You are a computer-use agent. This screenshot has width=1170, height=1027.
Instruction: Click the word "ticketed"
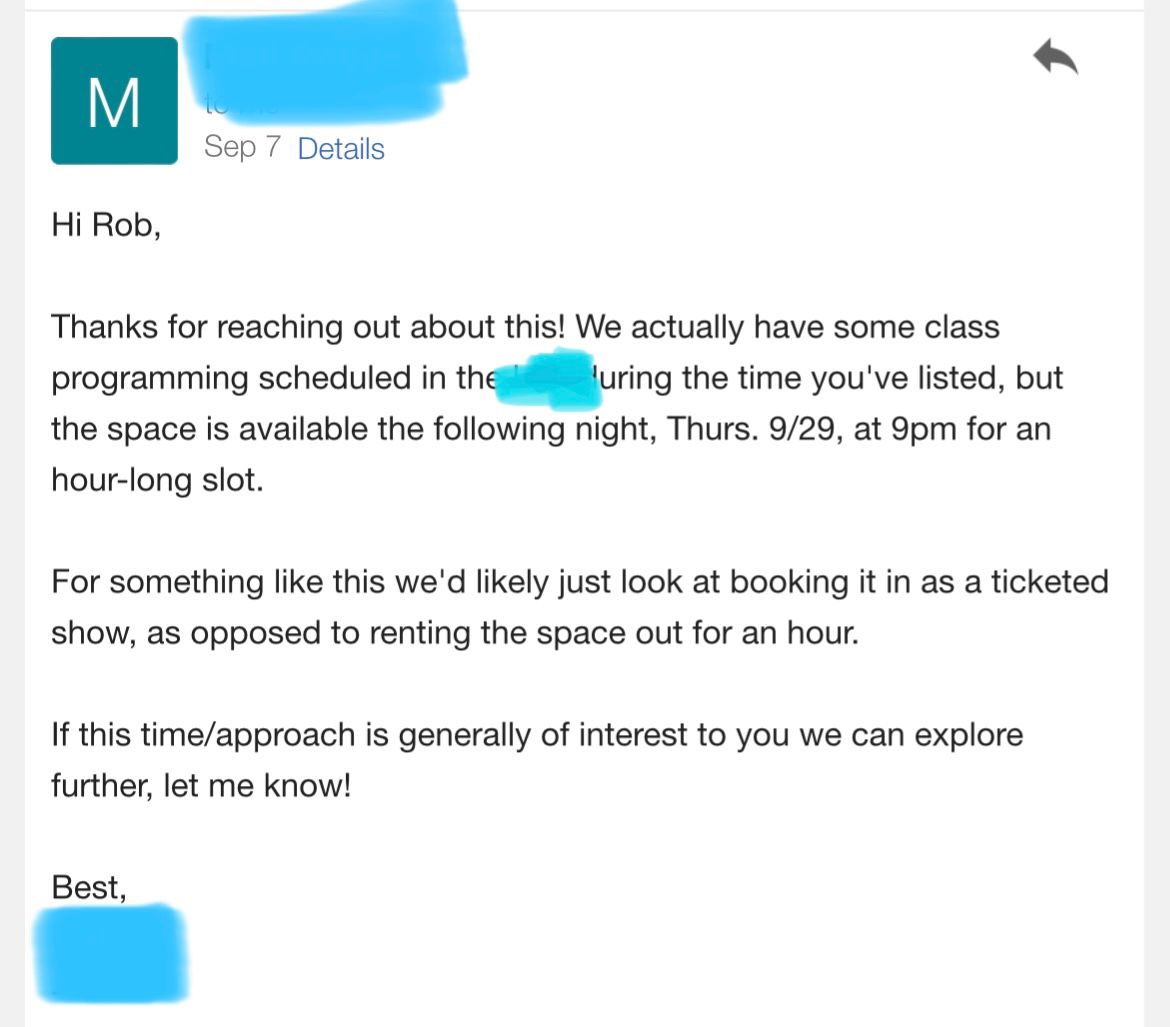[1049, 582]
